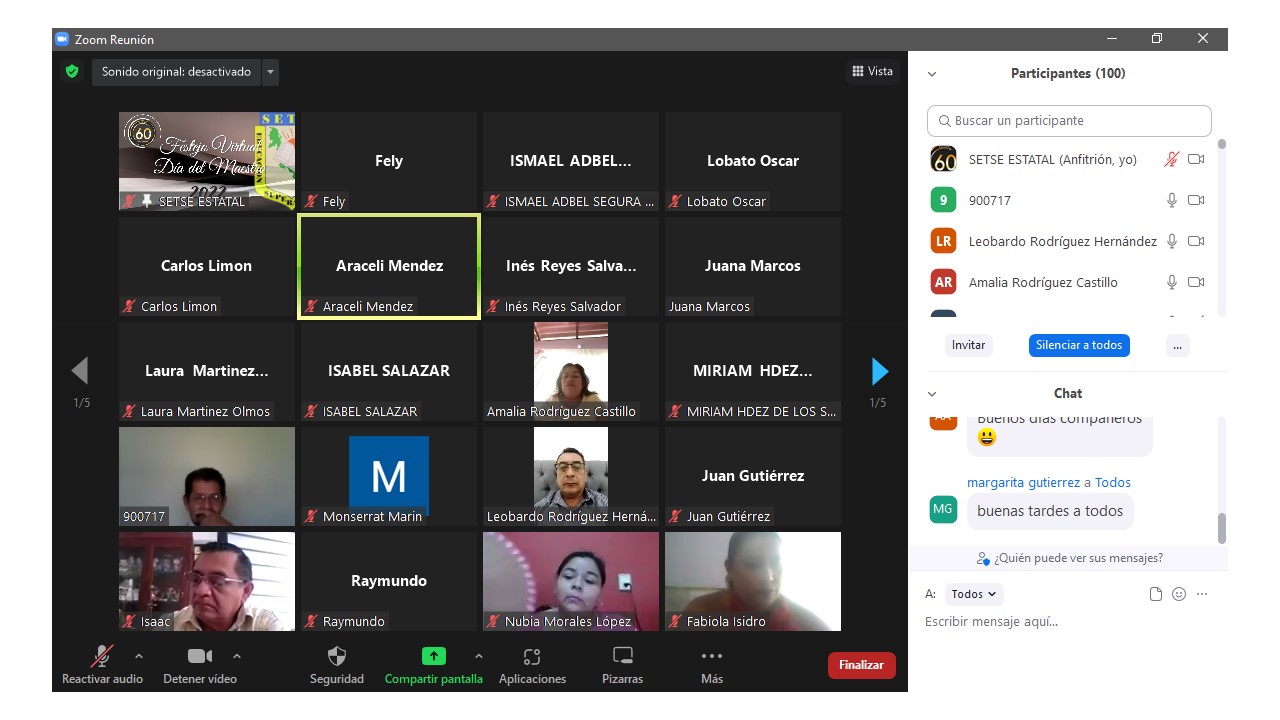Select Amalia Rodríguez Castillo video tile
Screen dimensions: 1280x720
tap(571, 371)
